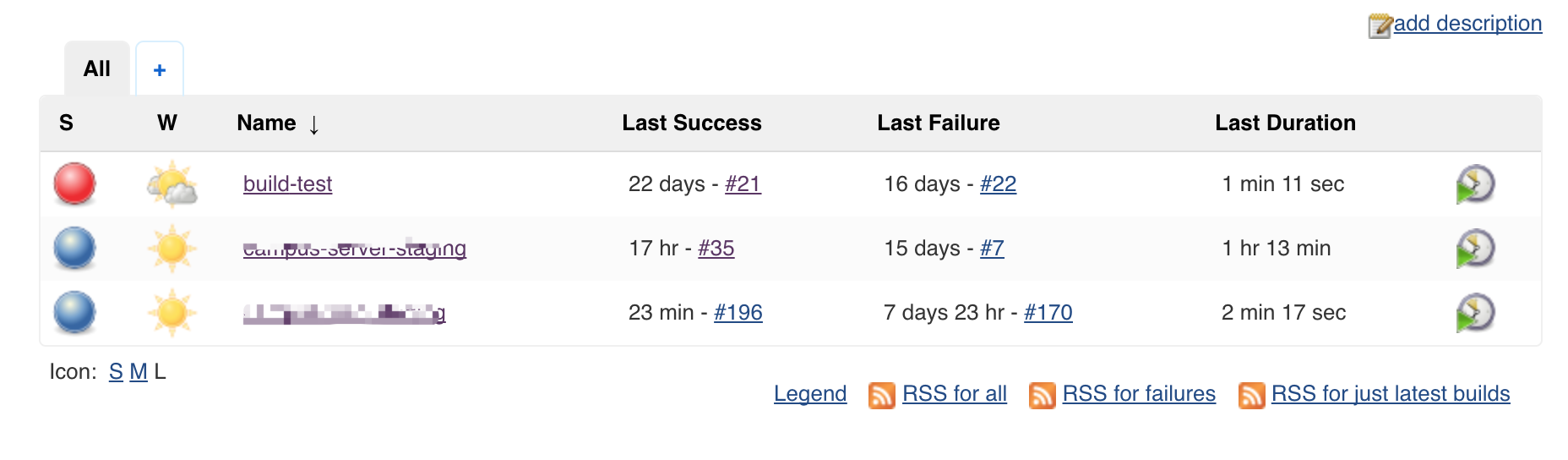Image resolution: width=1568 pixels, height=460 pixels.
Task: Schedule a build for the campus-server-staging job
Action: [1475, 249]
